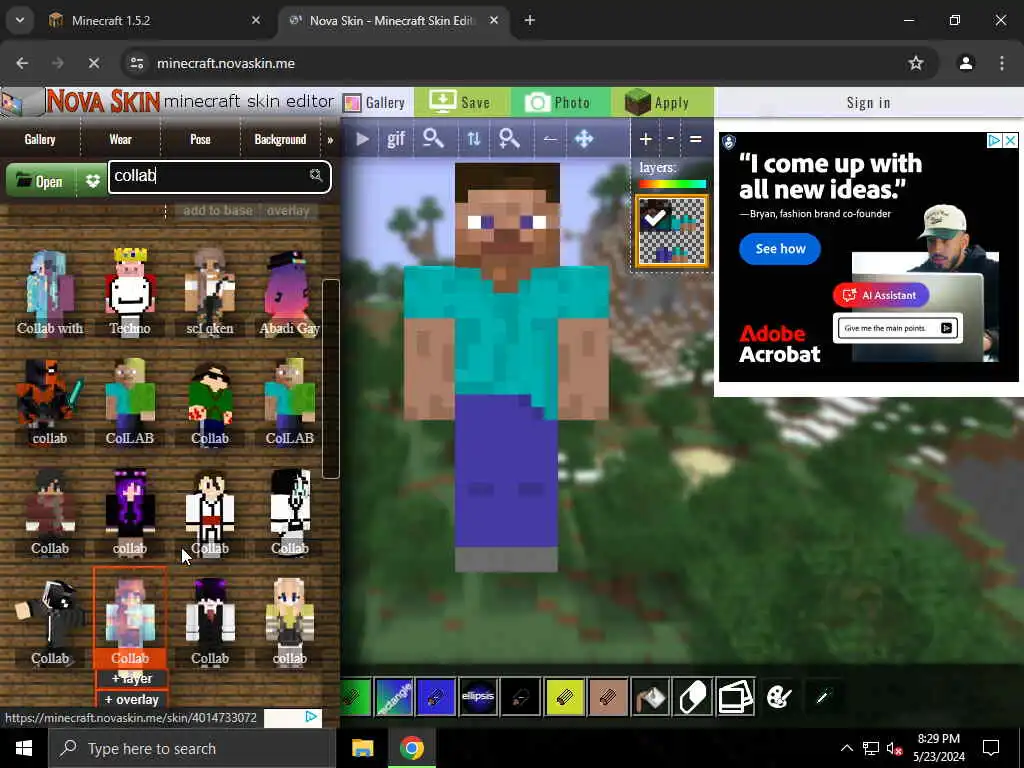Pick the Techno skin thumbnail
Viewport: 1024px width, 768px height.
[130, 293]
